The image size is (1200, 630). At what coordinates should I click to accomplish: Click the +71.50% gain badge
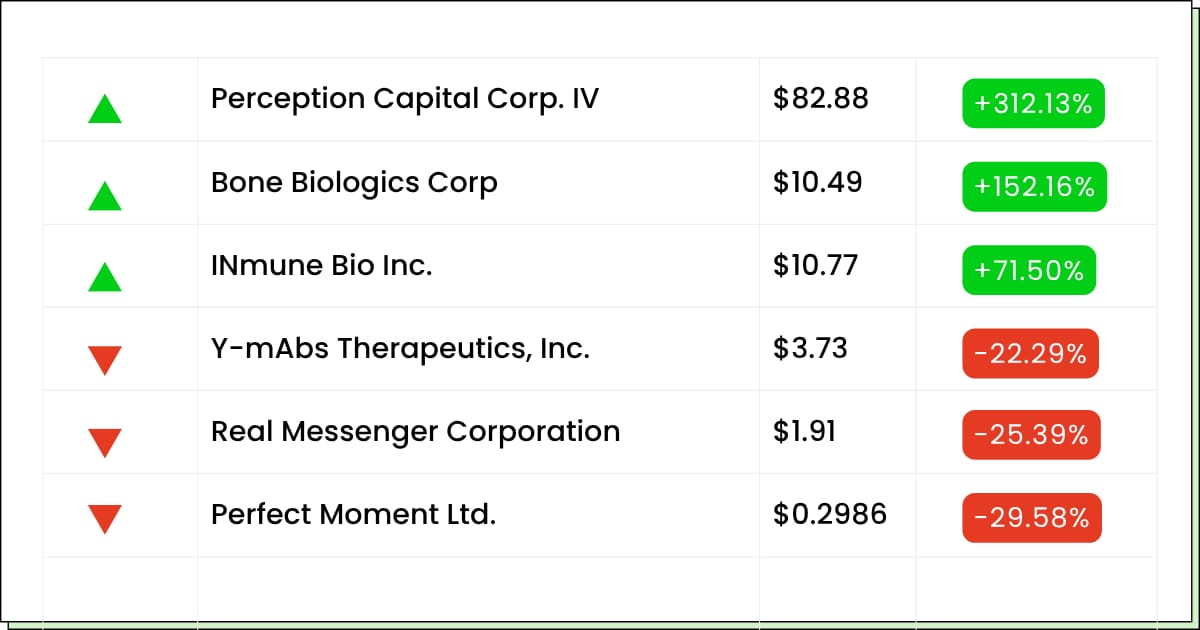click(1029, 270)
